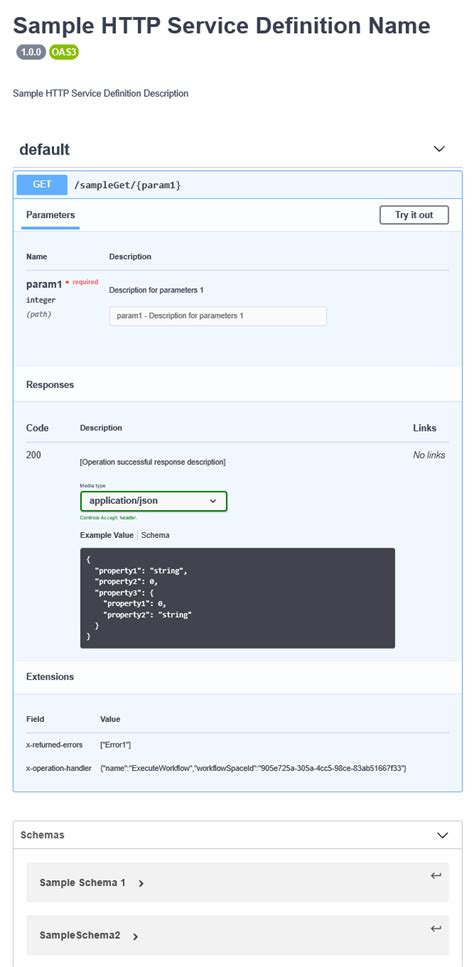Click the Sample Schema 1 name
Image resolution: width=474 pixels, height=967 pixels.
[x=83, y=883]
